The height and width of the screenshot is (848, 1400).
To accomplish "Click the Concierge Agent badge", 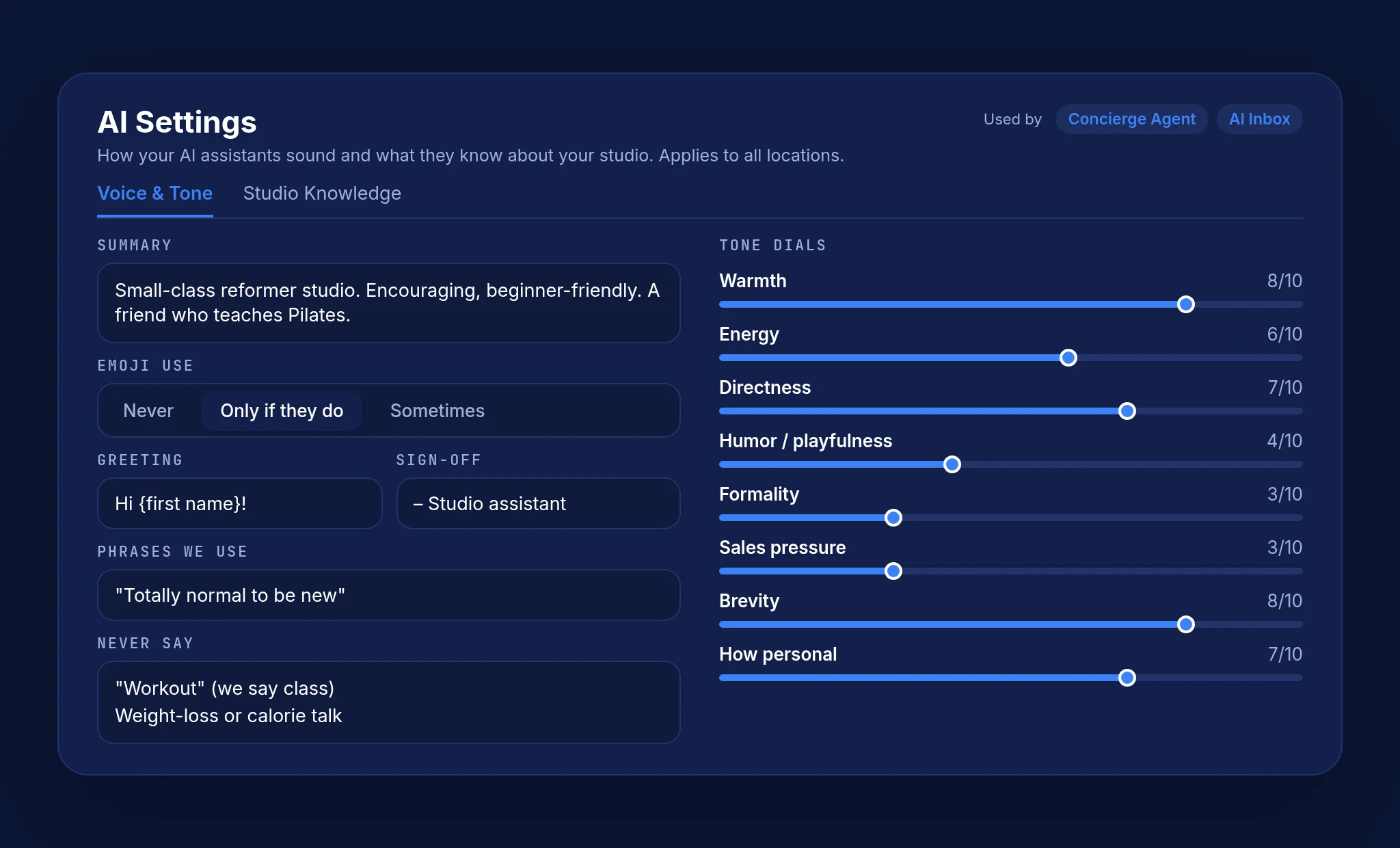I will coord(1132,119).
